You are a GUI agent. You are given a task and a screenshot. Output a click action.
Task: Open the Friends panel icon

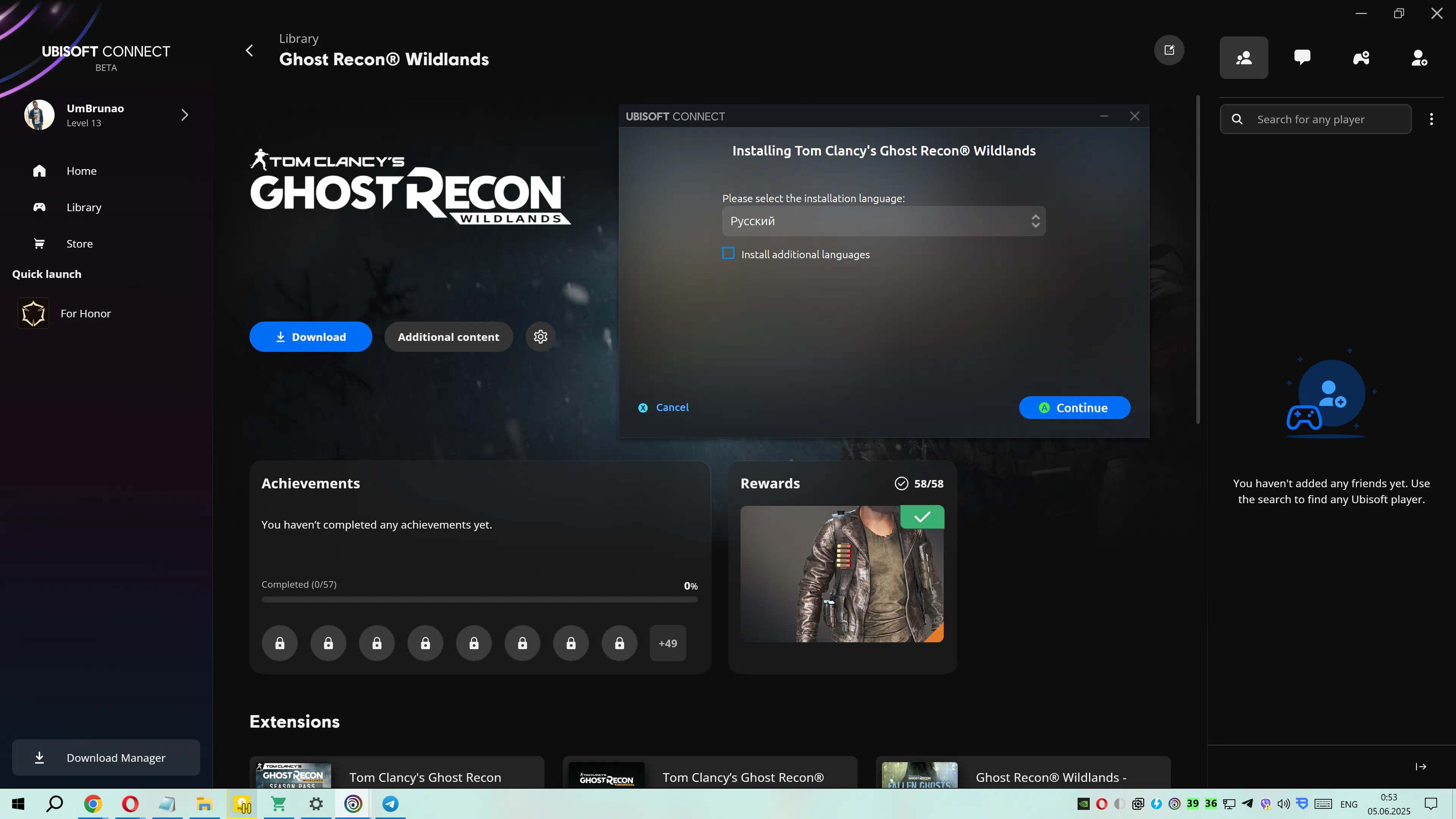click(x=1244, y=58)
